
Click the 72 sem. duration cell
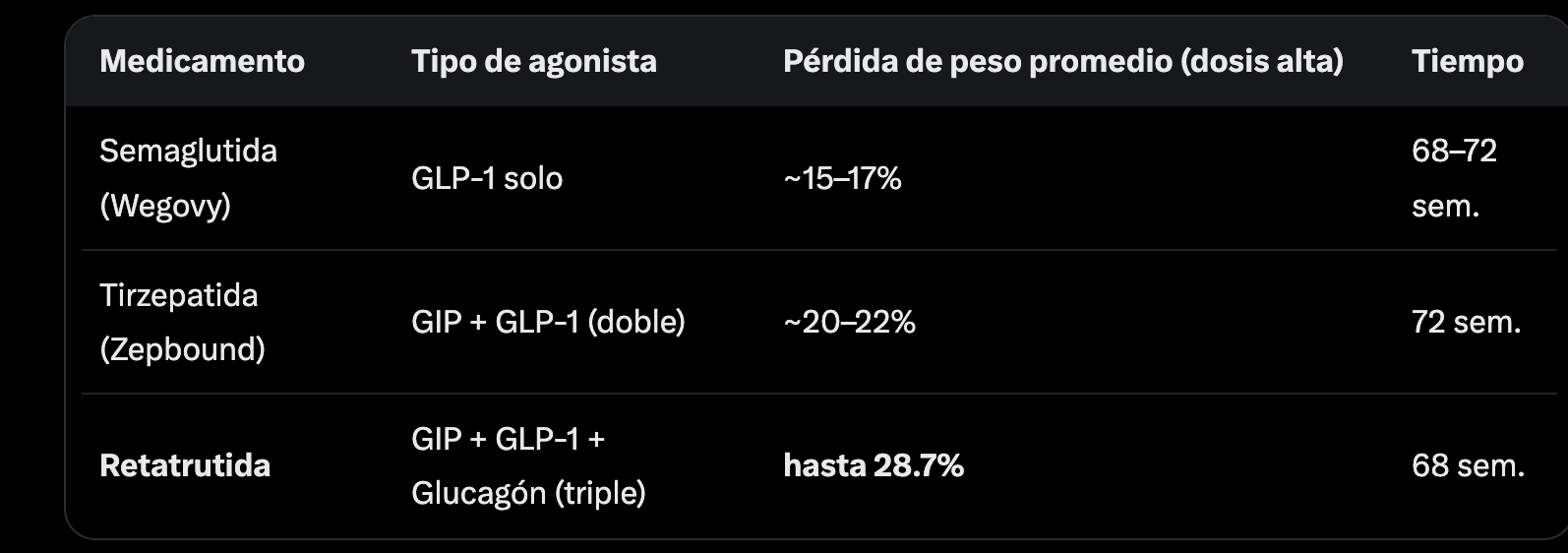[1466, 322]
